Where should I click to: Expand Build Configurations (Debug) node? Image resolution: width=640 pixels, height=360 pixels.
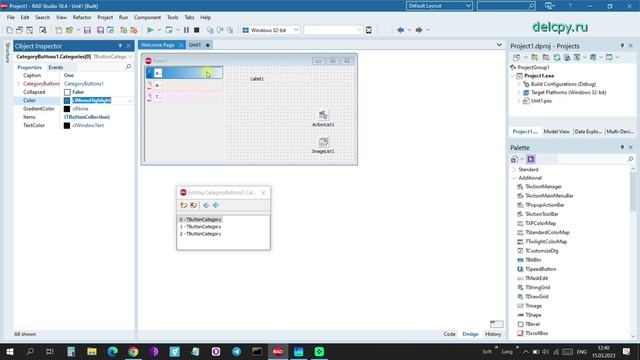click(x=519, y=84)
